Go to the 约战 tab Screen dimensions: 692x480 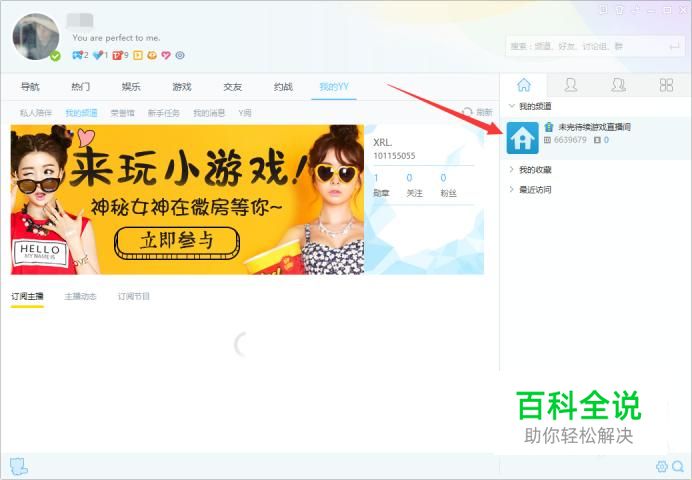283,86
